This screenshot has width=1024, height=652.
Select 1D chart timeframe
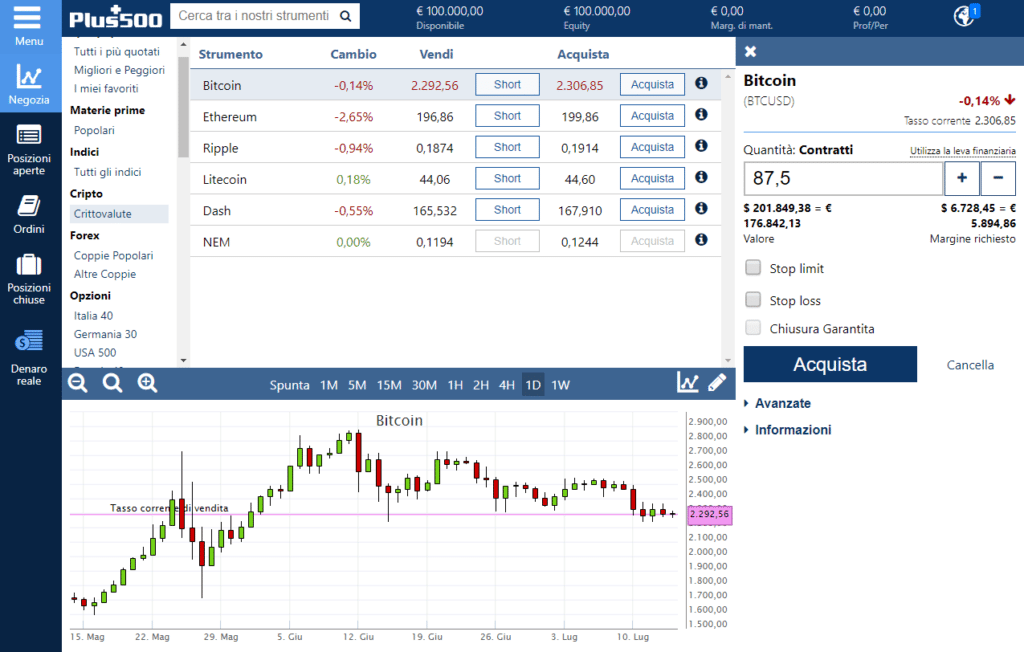[533, 385]
